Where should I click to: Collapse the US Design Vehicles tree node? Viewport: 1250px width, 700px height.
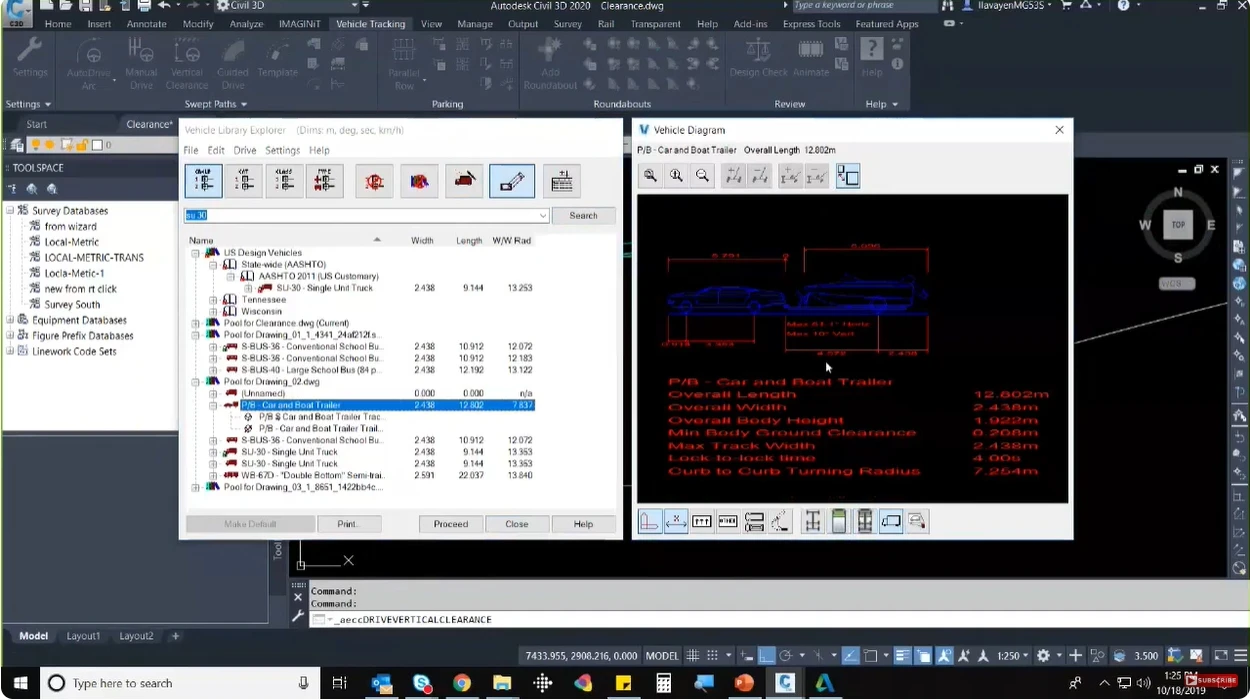coord(196,252)
